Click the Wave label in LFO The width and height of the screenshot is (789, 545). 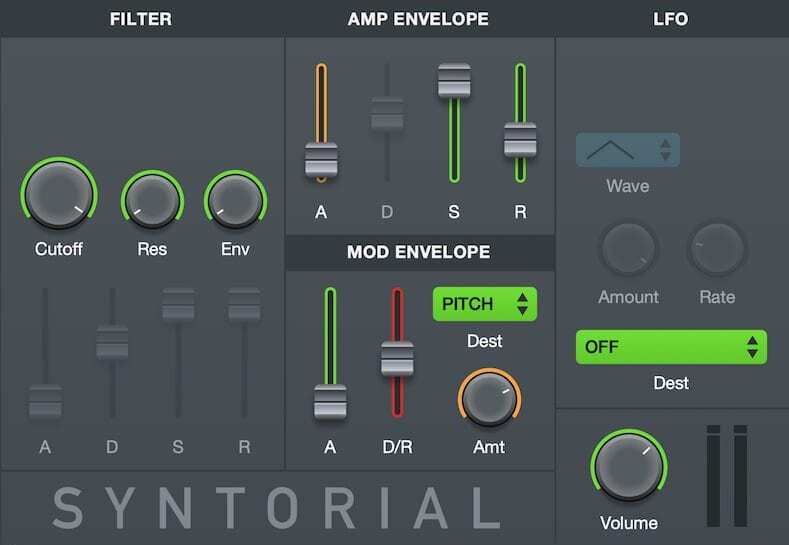[x=627, y=186]
